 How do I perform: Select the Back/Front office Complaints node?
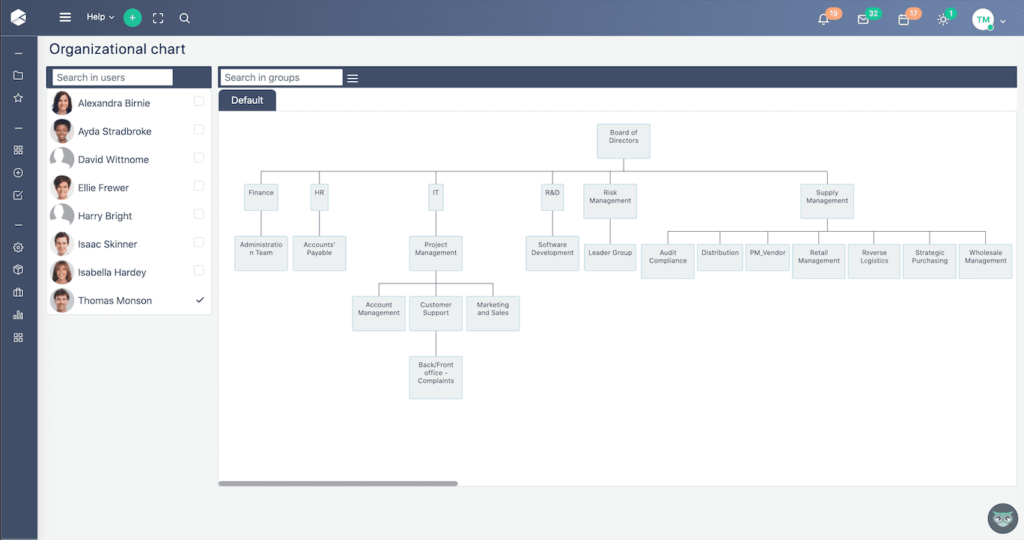click(x=436, y=377)
